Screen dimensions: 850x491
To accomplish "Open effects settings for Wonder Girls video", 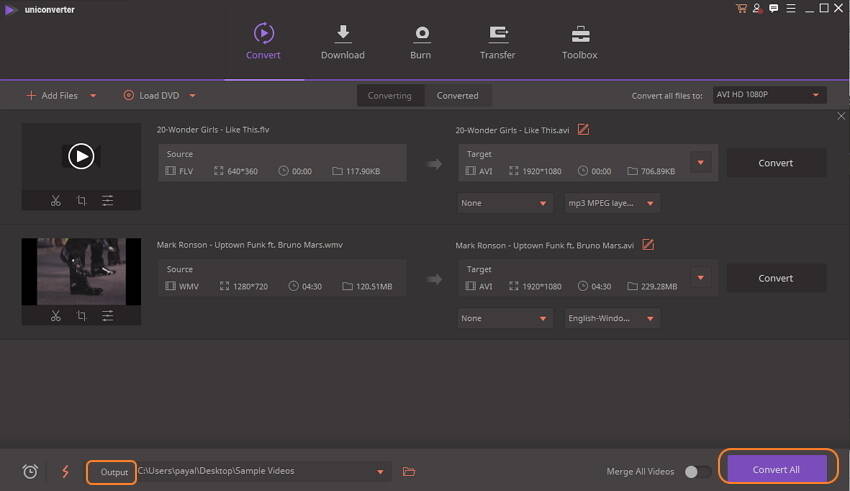I will tap(107, 201).
